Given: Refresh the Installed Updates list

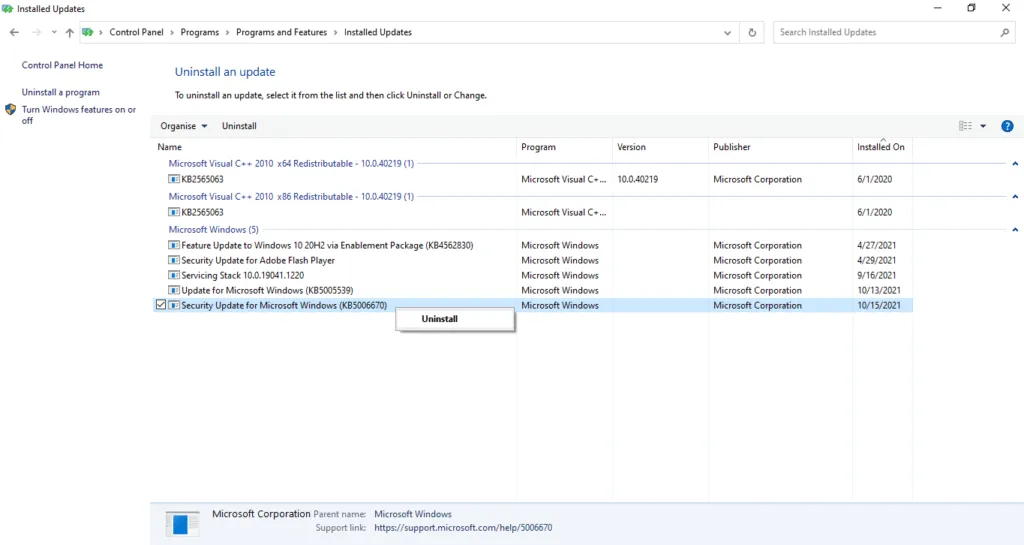Looking at the screenshot, I should 752,32.
